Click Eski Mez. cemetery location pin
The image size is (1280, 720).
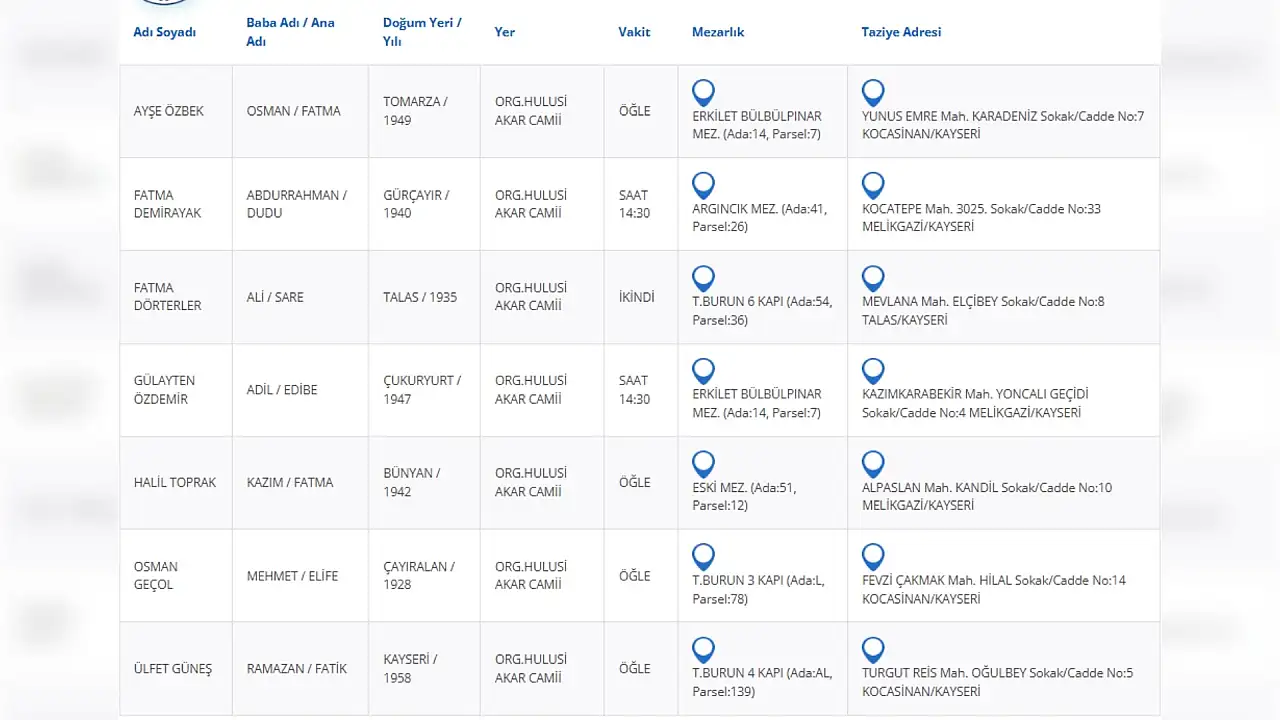click(x=703, y=464)
